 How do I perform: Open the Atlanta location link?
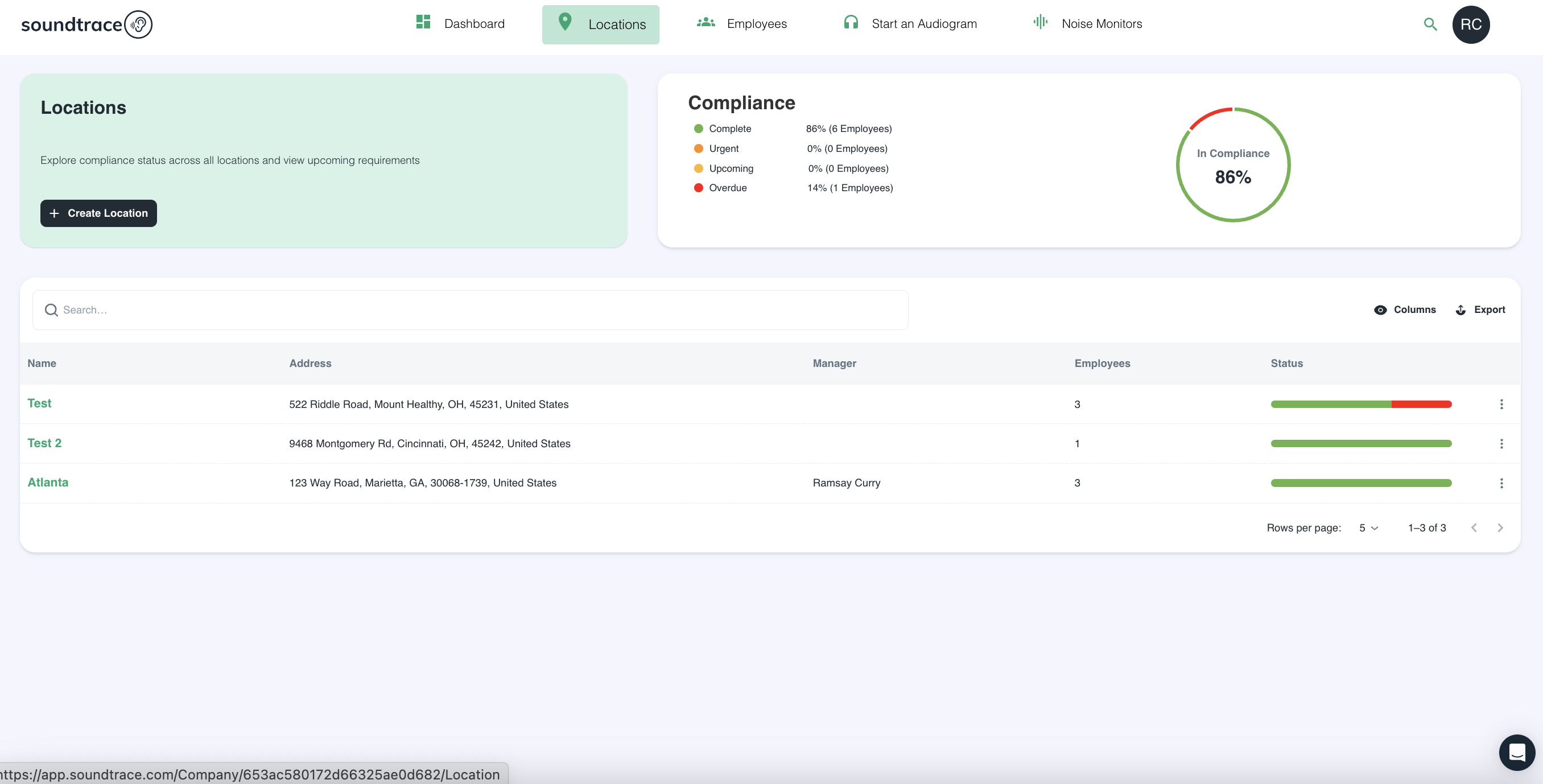coord(48,482)
